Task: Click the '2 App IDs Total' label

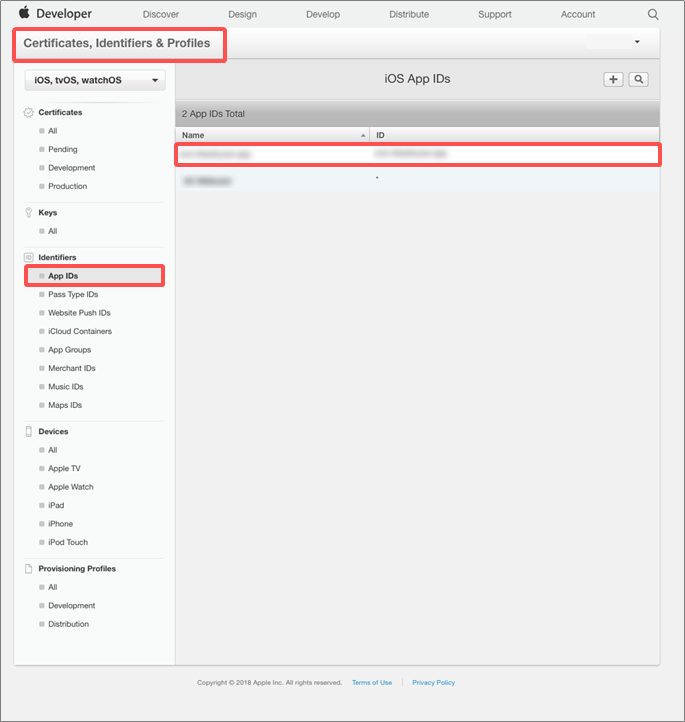Action: point(213,114)
